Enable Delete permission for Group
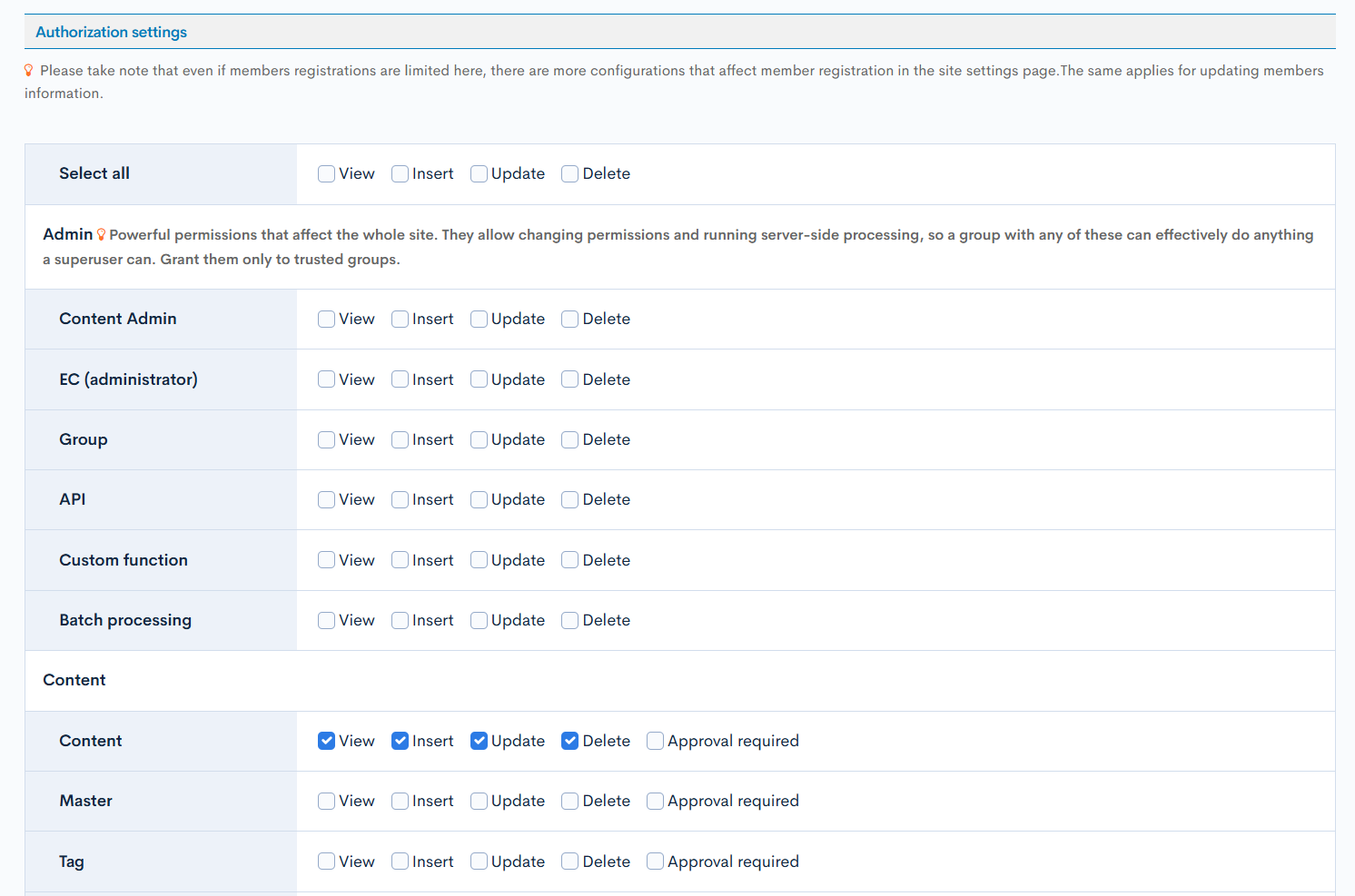1355x896 pixels. [x=569, y=439]
